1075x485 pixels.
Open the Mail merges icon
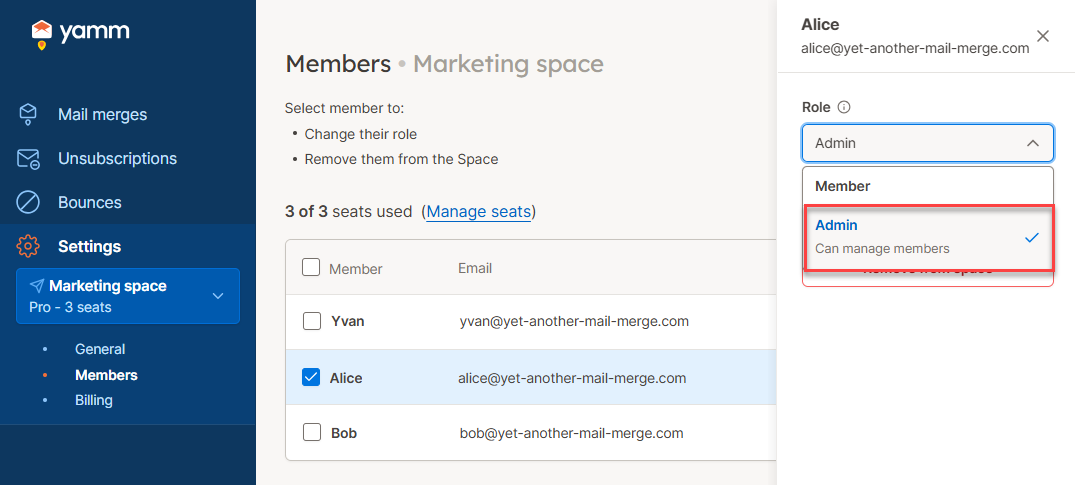[x=28, y=114]
